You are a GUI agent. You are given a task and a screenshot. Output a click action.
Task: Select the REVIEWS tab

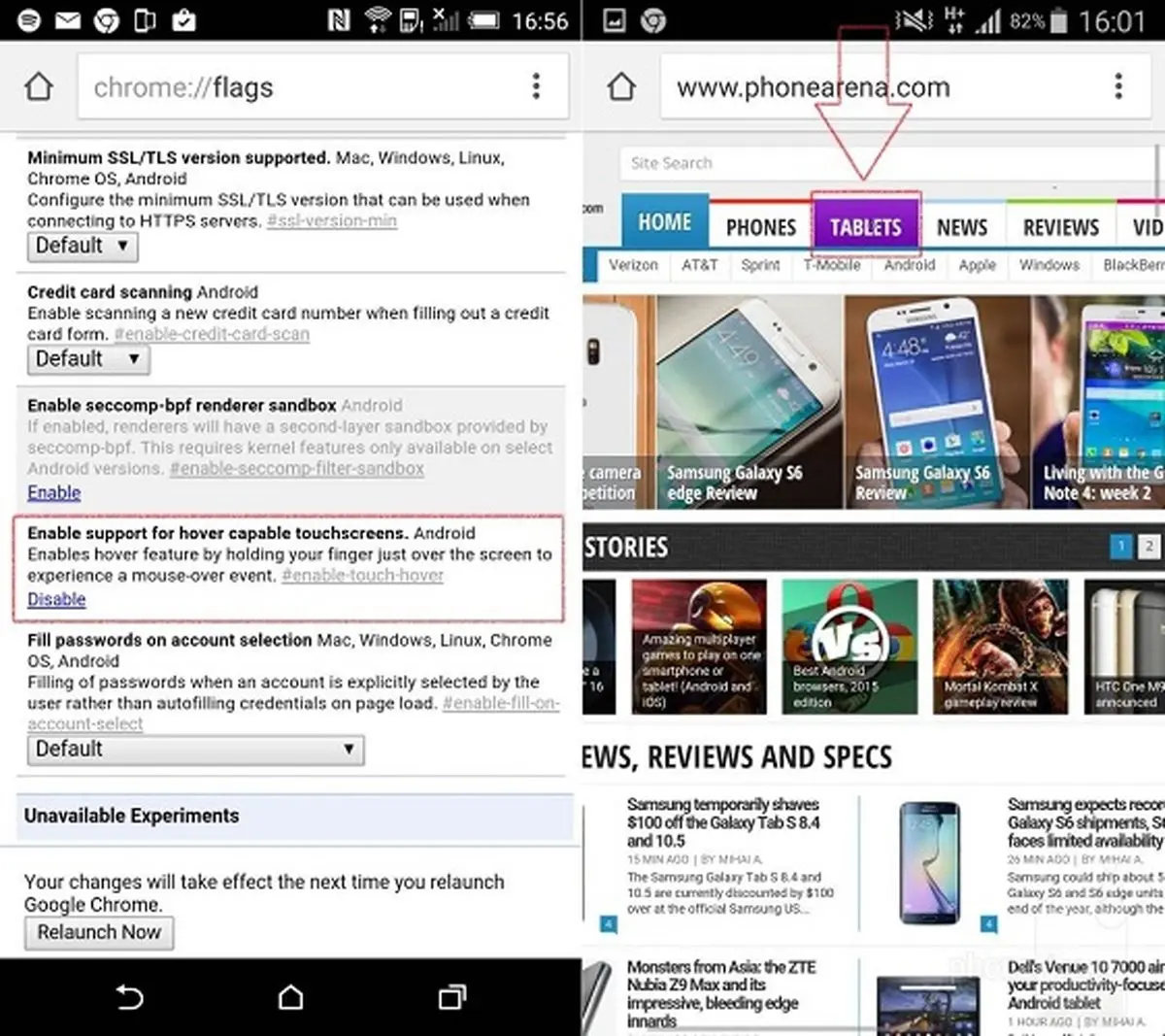[x=1061, y=227]
